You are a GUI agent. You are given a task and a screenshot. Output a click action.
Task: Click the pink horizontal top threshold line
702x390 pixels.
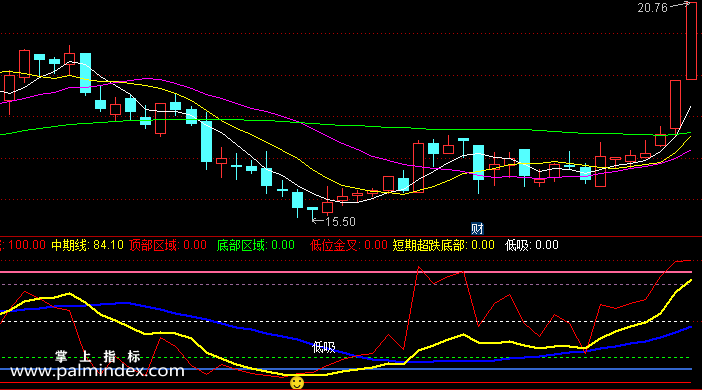(x=346, y=272)
